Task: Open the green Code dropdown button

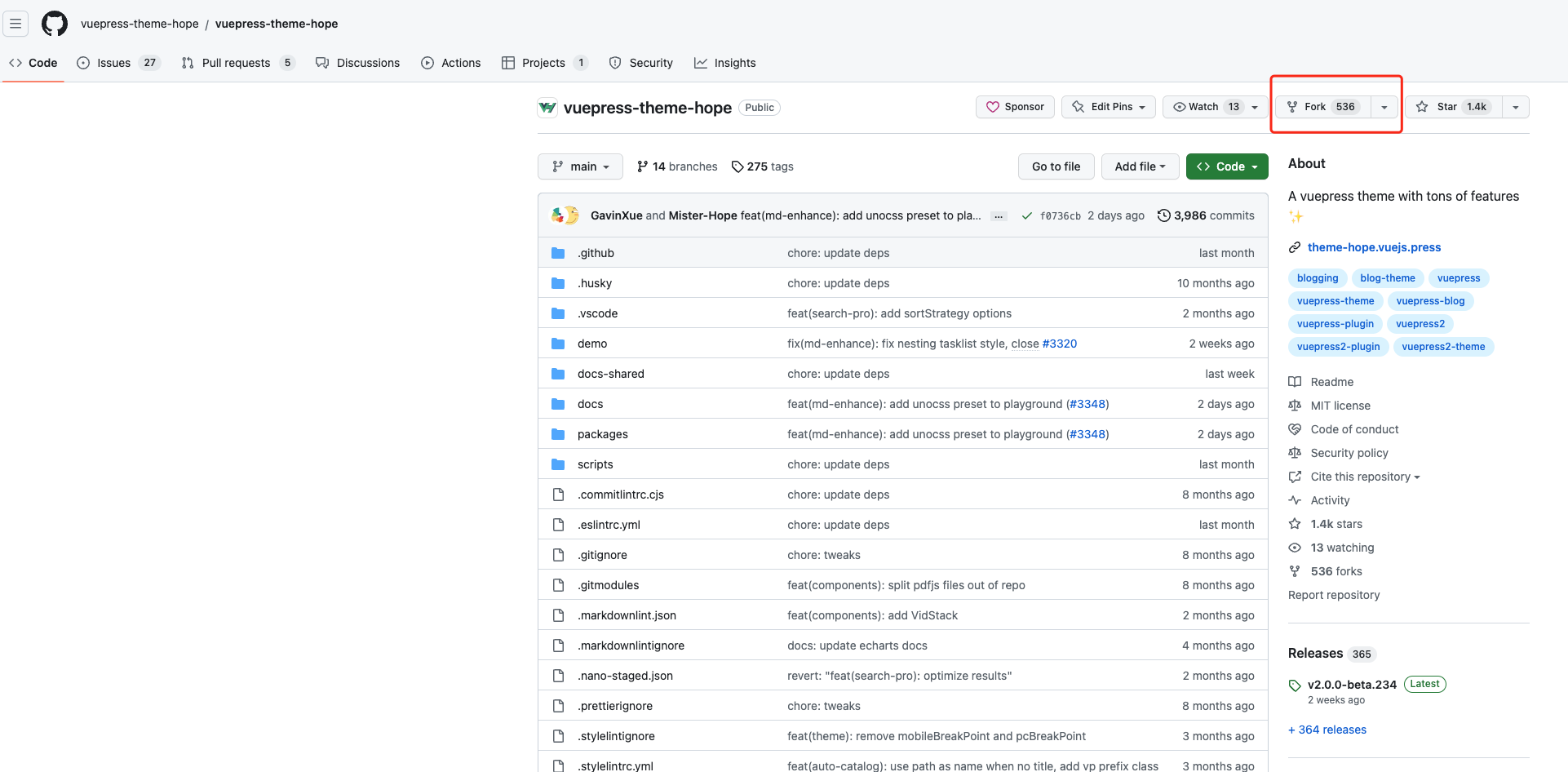Action: tap(1227, 166)
